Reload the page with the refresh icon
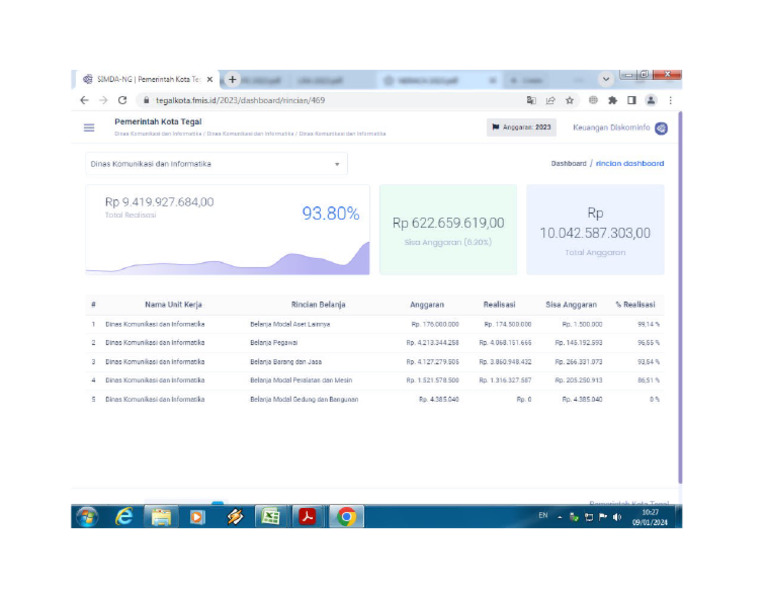Image resolution: width=768 pixels, height=594 pixels. [x=122, y=100]
